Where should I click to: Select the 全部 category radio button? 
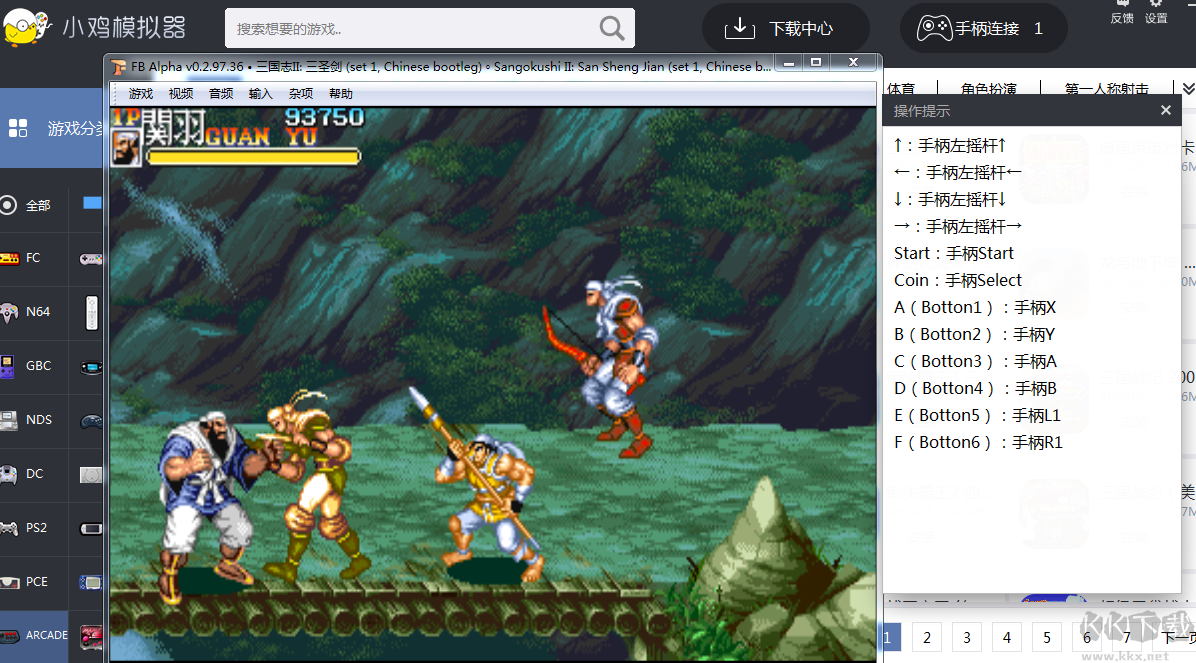(x=8, y=204)
